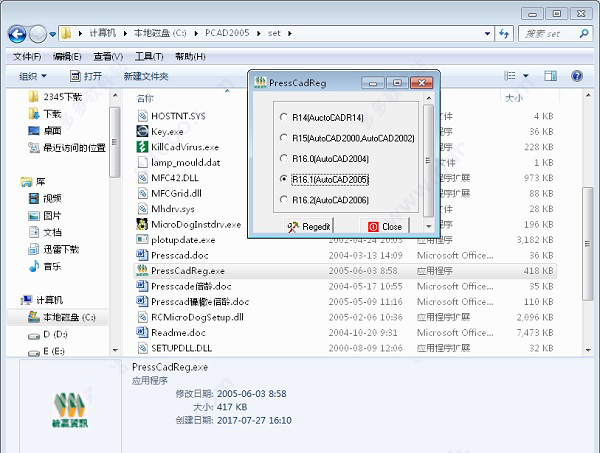Open the 工具(T) menu
This screenshot has height=453, width=600.
(x=149, y=57)
